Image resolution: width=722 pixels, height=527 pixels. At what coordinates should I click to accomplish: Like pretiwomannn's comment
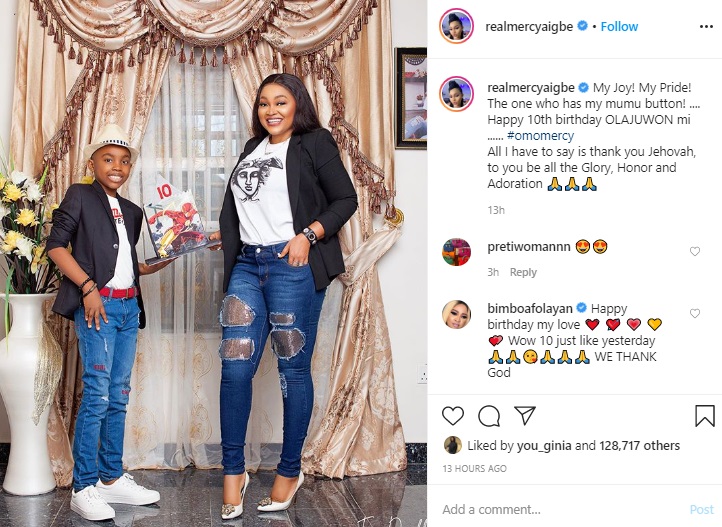pyautogui.click(x=694, y=251)
